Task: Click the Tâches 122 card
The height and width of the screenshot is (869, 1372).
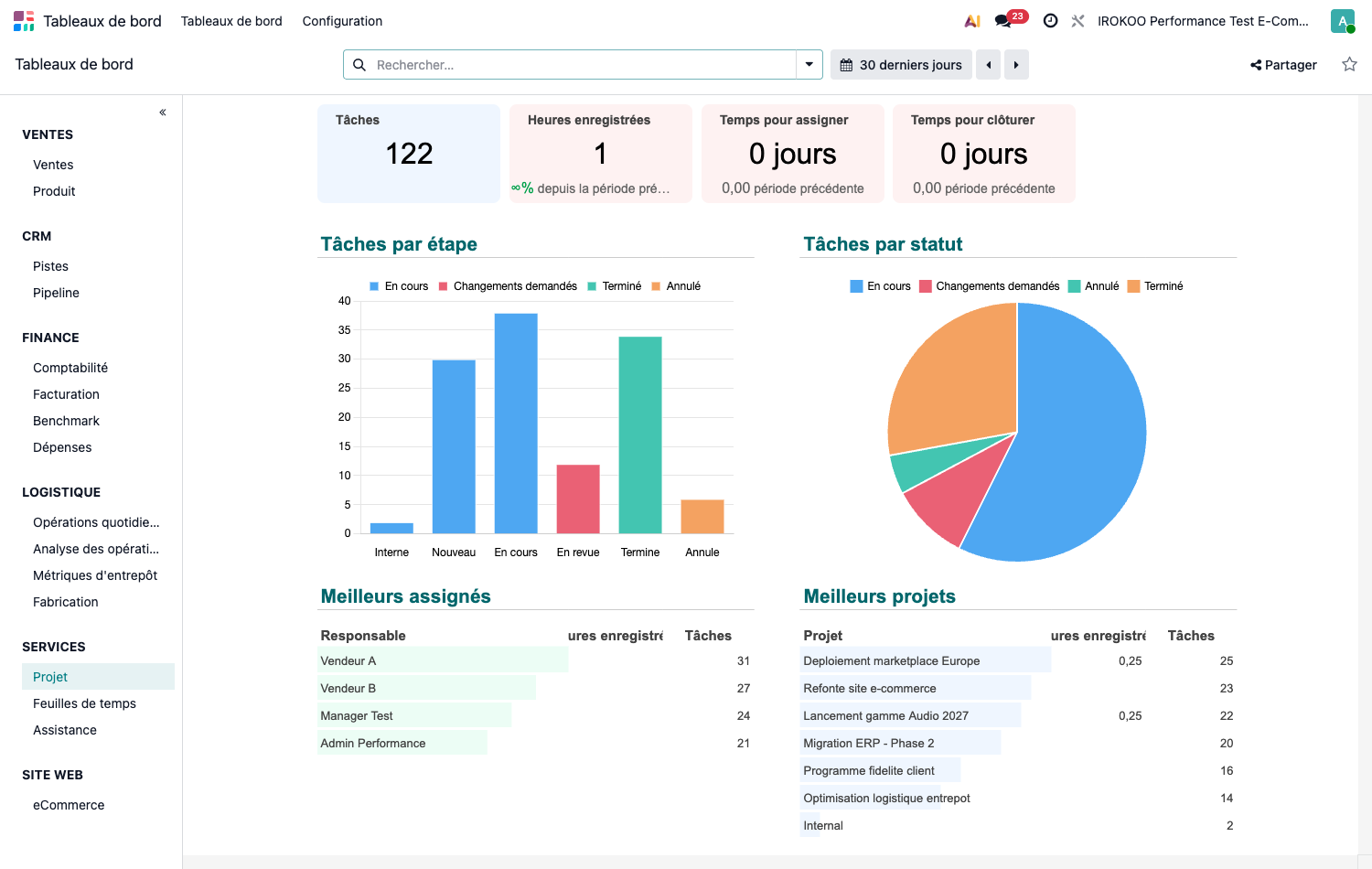Action: click(409, 154)
